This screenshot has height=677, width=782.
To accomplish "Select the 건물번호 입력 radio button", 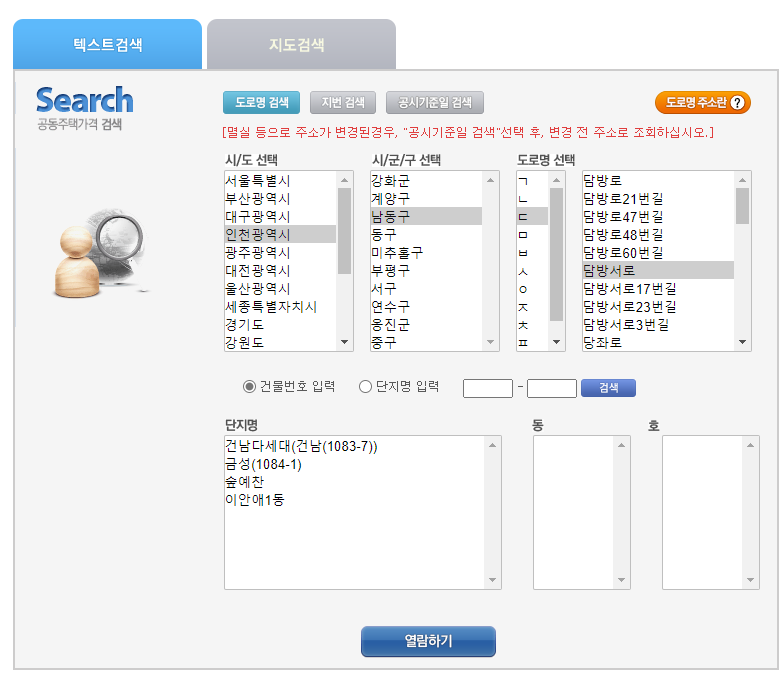I will pos(249,387).
